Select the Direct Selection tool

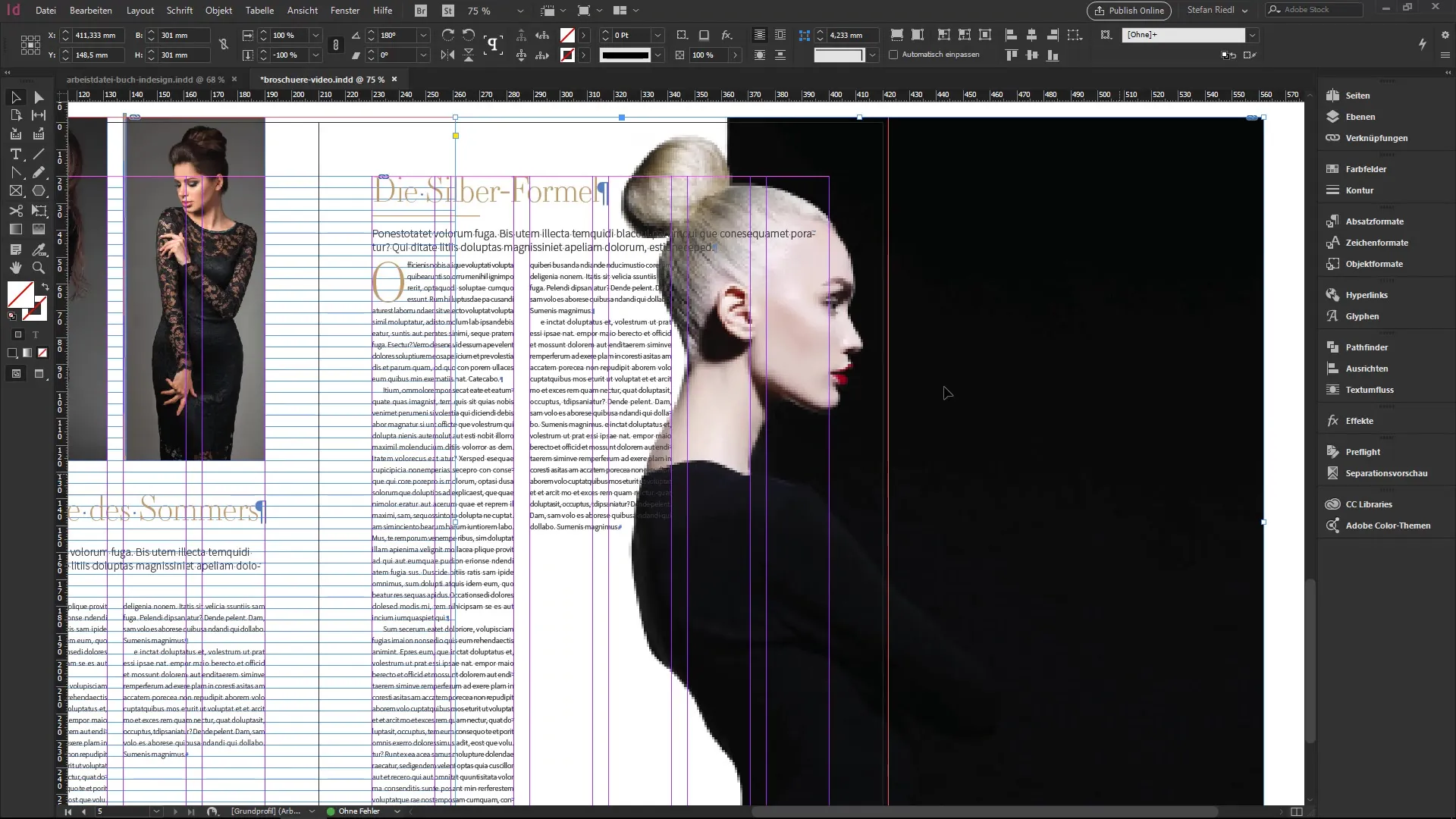[39, 97]
